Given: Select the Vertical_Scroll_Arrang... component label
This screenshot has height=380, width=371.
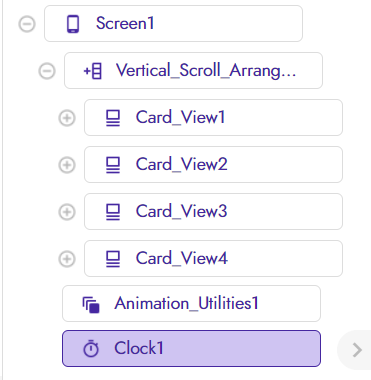Looking at the screenshot, I should 206,71.
